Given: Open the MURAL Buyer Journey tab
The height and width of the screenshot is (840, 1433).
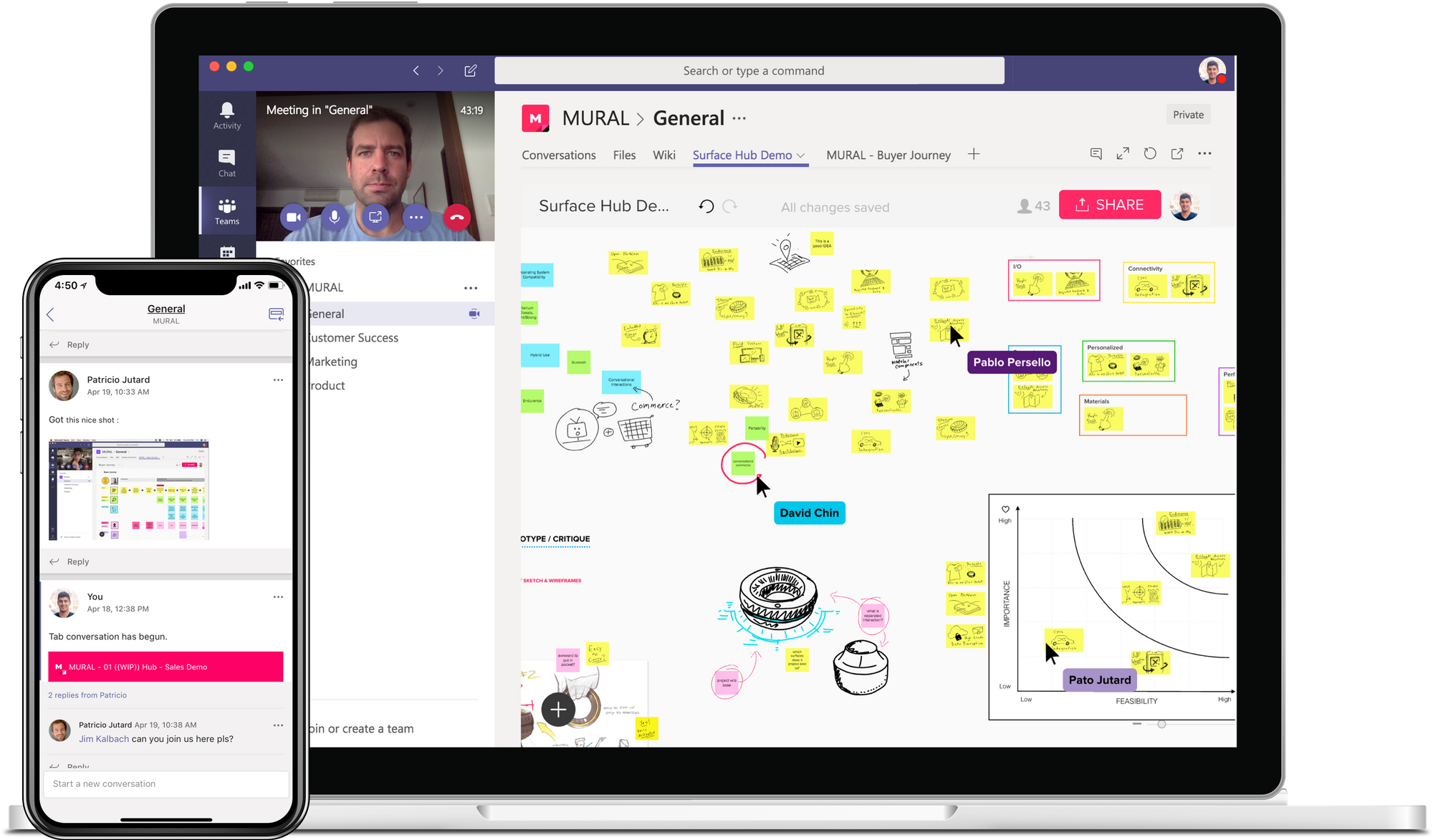Looking at the screenshot, I should (886, 154).
